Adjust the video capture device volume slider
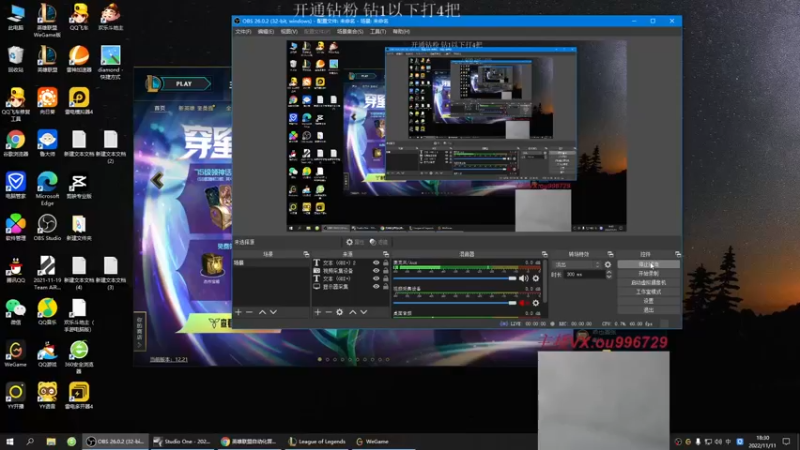The height and width of the screenshot is (450, 800). pos(455,303)
